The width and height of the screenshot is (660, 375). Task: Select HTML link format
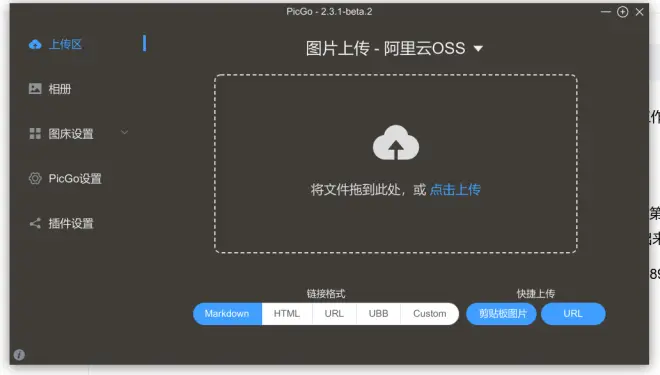click(287, 314)
